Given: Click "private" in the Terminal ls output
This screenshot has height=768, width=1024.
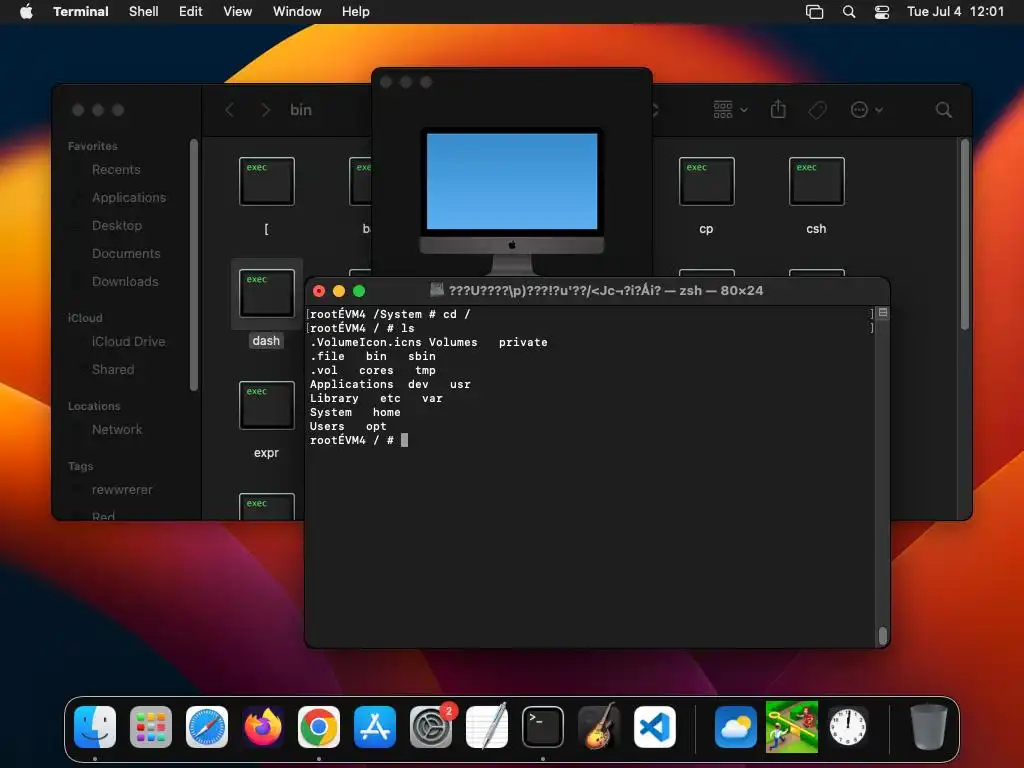Looking at the screenshot, I should 523,342.
